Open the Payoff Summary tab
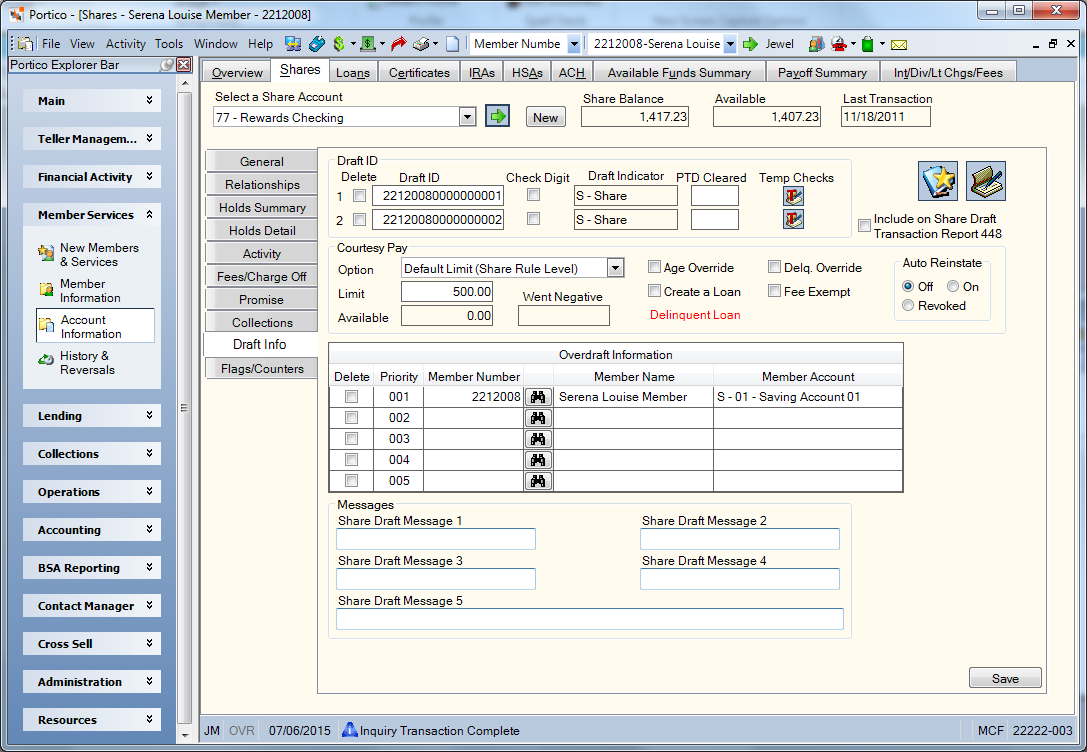1087x752 pixels. [x=822, y=72]
